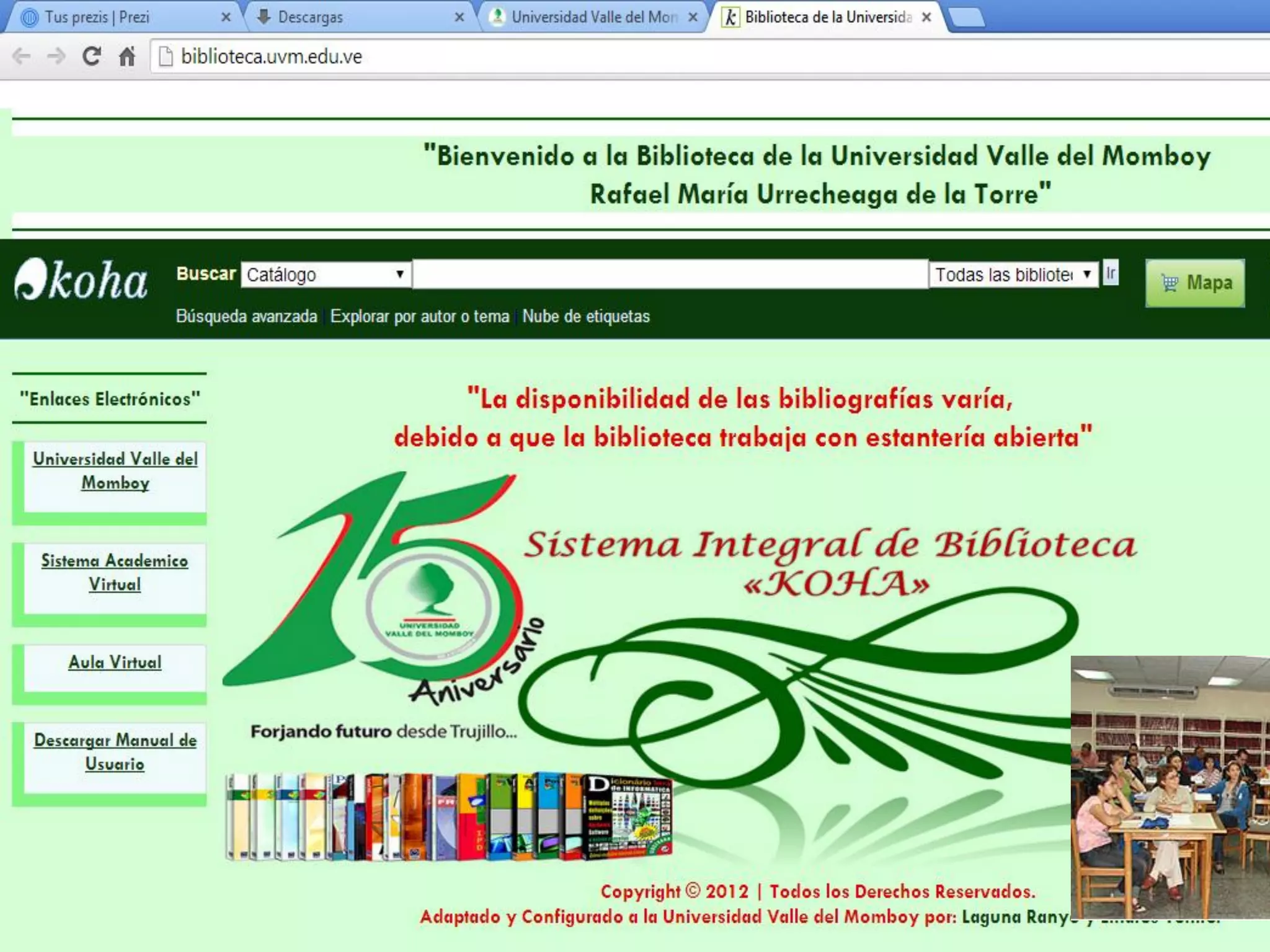Click the classroom photo thumbnail

[x=1170, y=787]
